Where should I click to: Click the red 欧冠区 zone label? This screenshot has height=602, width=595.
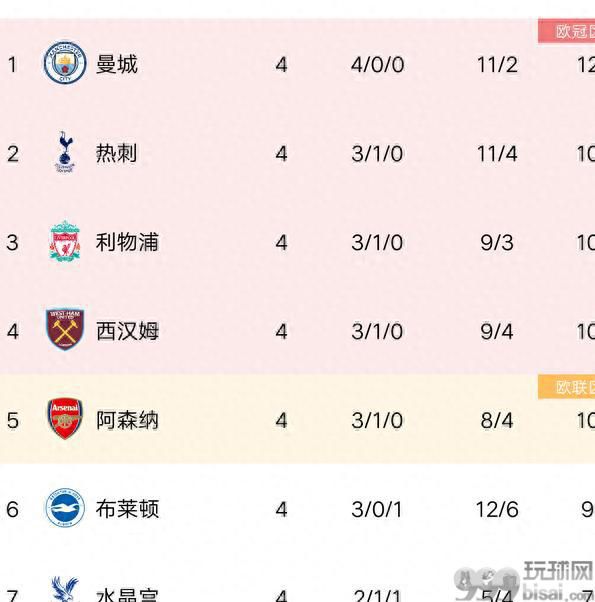567,31
